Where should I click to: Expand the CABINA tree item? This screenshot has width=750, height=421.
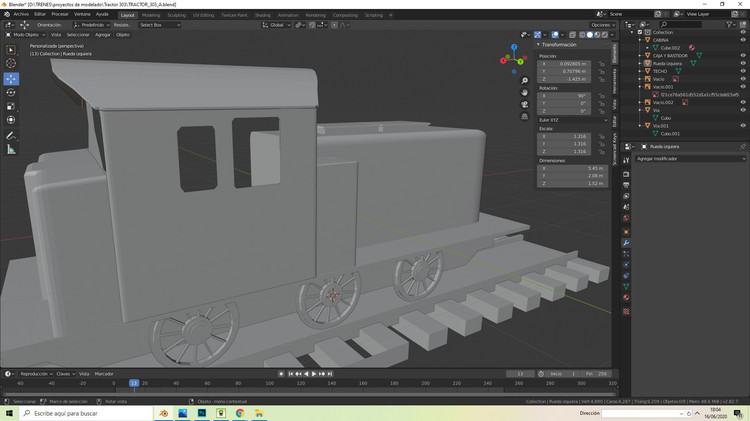[640, 40]
